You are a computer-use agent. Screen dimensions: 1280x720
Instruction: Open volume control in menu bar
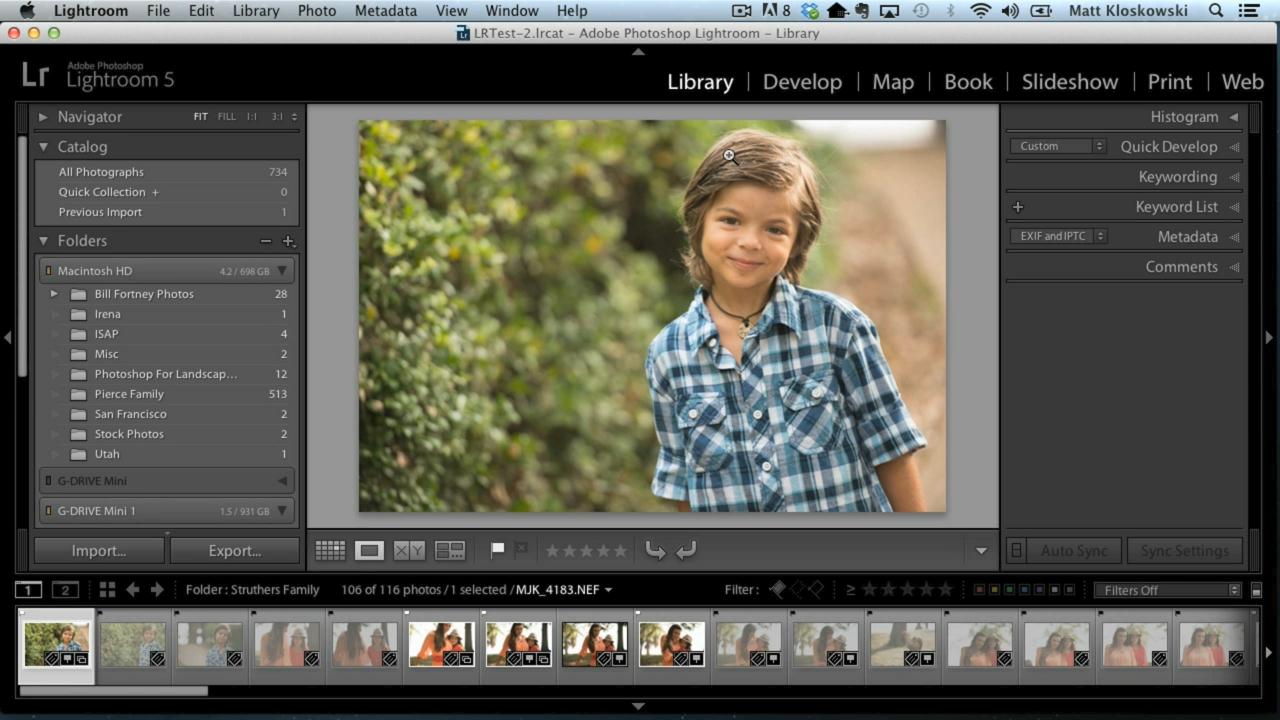coord(1010,11)
